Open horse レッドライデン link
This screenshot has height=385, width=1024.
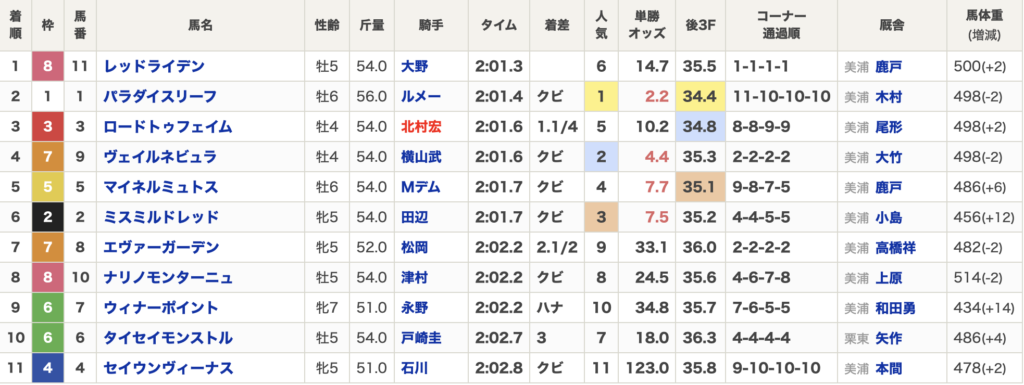(x=154, y=67)
